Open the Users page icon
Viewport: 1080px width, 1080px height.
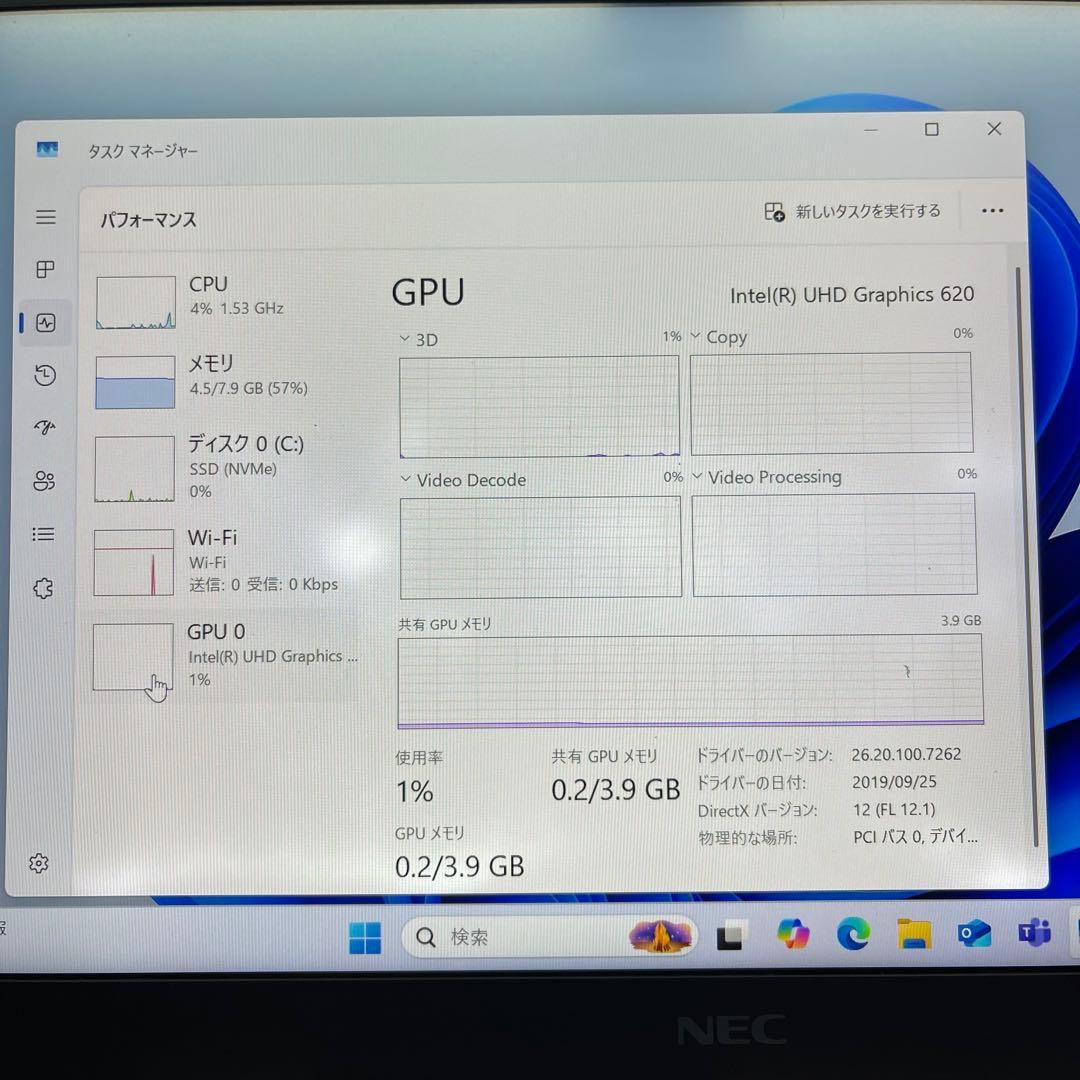(44, 481)
